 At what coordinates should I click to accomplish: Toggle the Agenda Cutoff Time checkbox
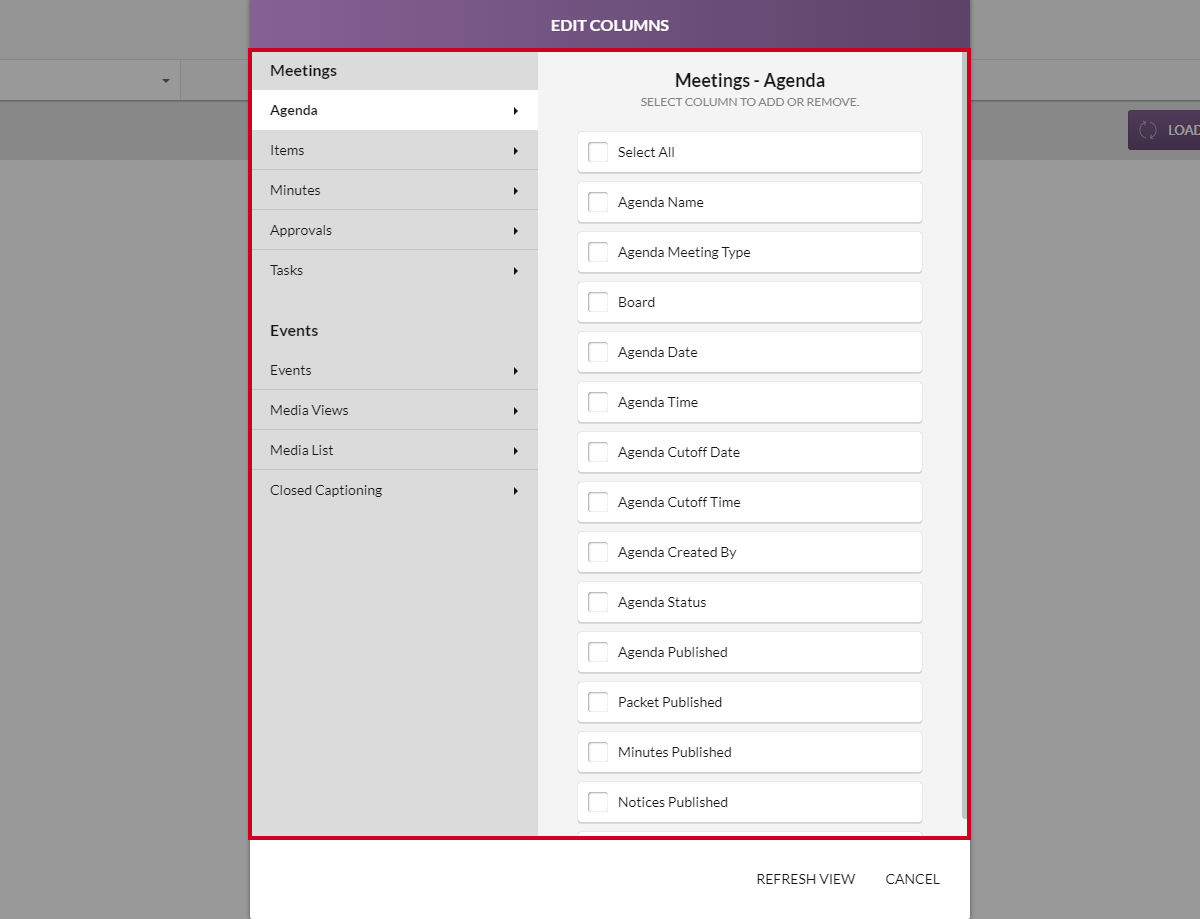(598, 502)
